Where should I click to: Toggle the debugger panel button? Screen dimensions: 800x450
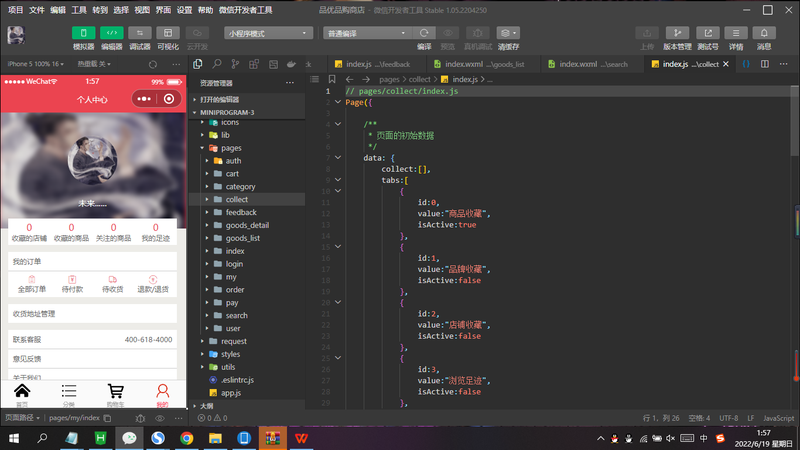pos(139,33)
